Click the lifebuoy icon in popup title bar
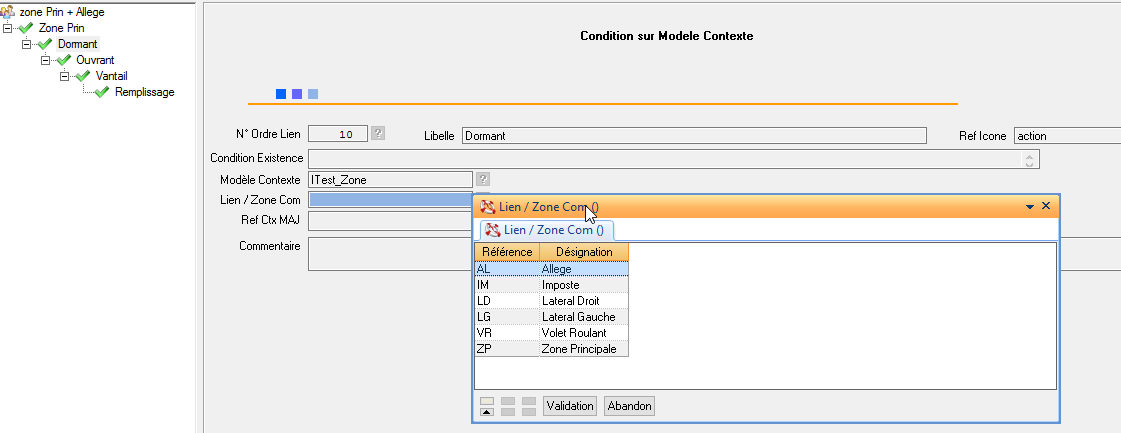Viewport: 1121px width, 433px height. [x=487, y=207]
